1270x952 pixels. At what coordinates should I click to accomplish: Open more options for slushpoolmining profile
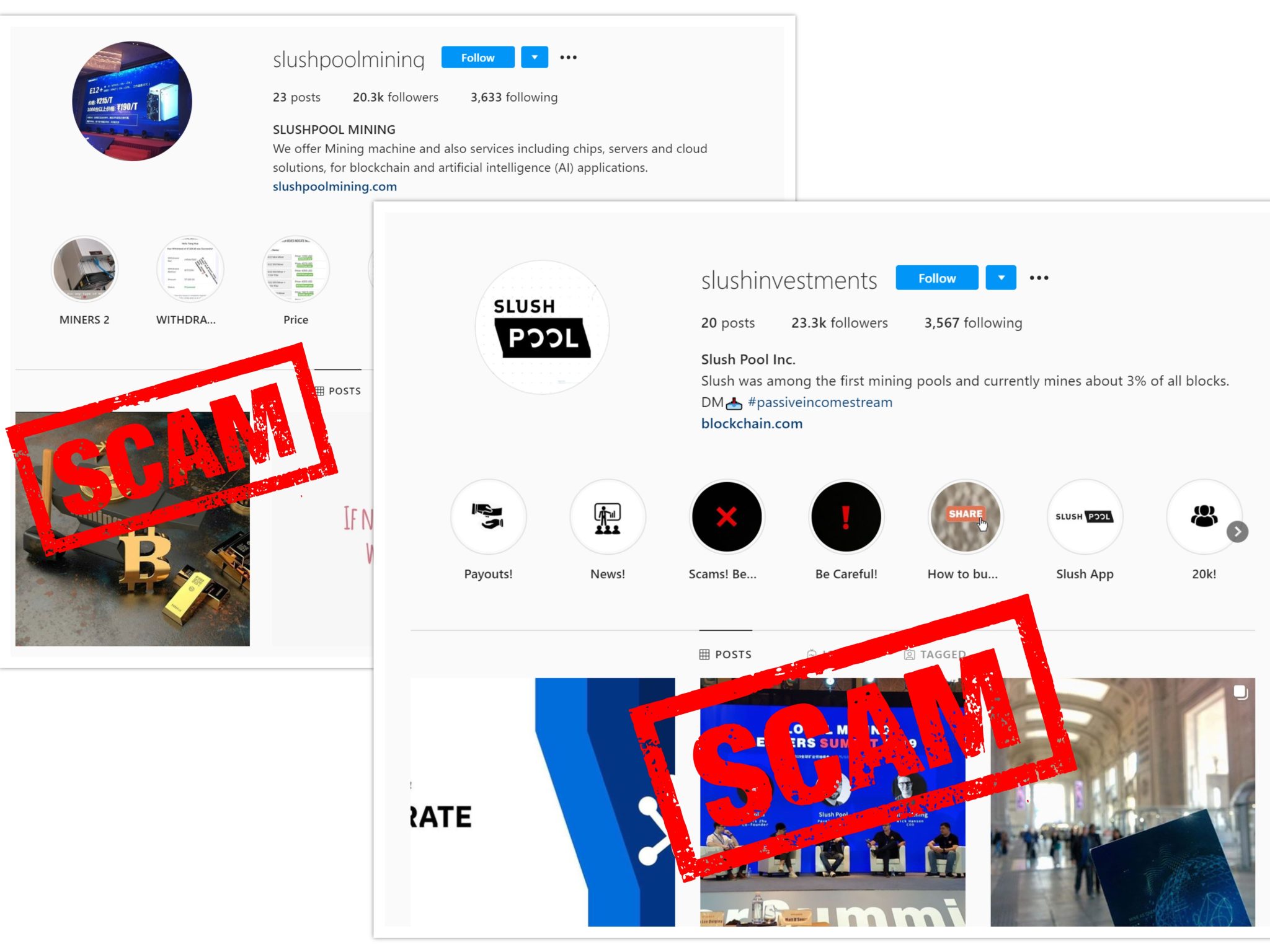click(x=568, y=57)
